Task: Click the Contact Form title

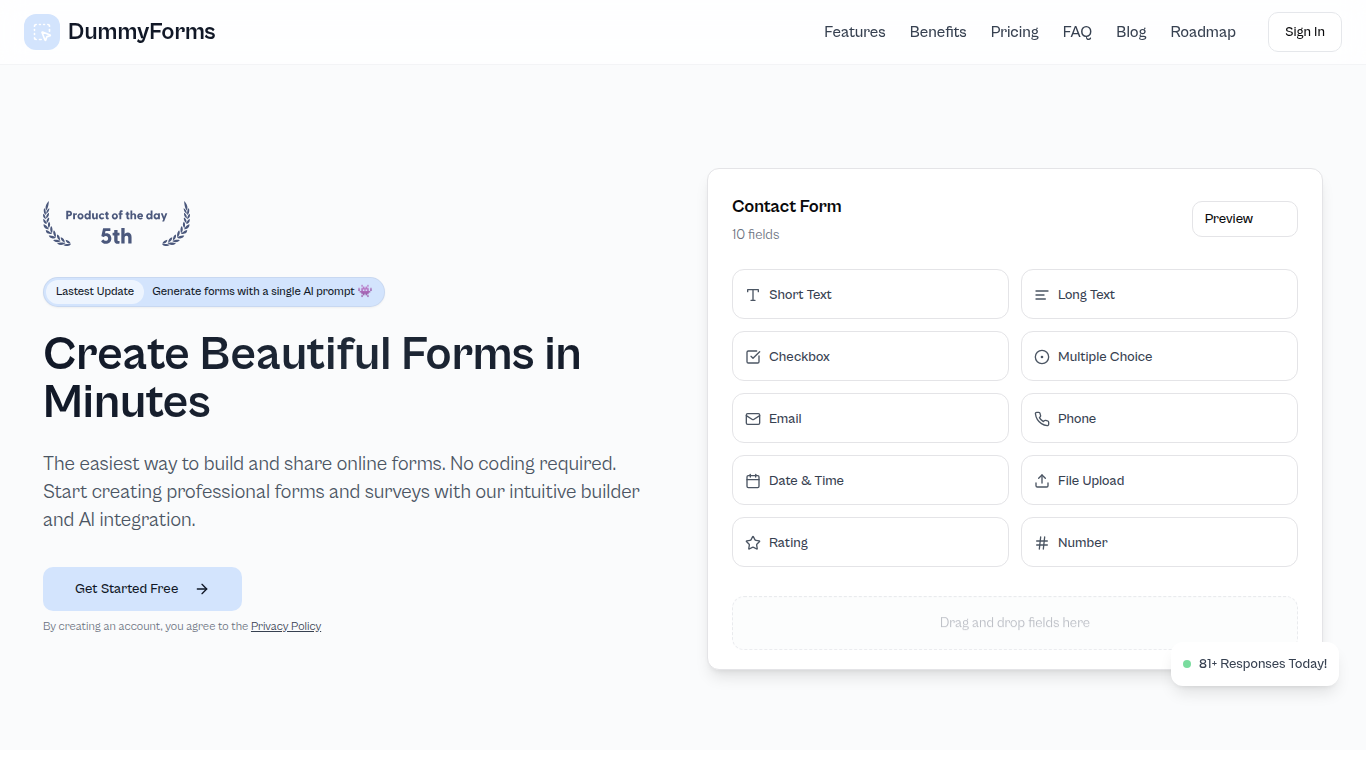Action: [x=787, y=207]
